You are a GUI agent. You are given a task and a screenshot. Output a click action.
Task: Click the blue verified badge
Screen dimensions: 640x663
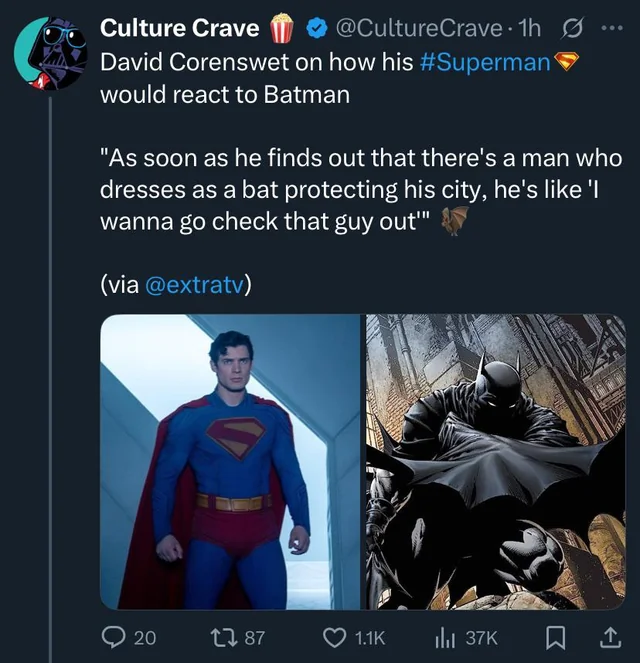click(x=313, y=28)
